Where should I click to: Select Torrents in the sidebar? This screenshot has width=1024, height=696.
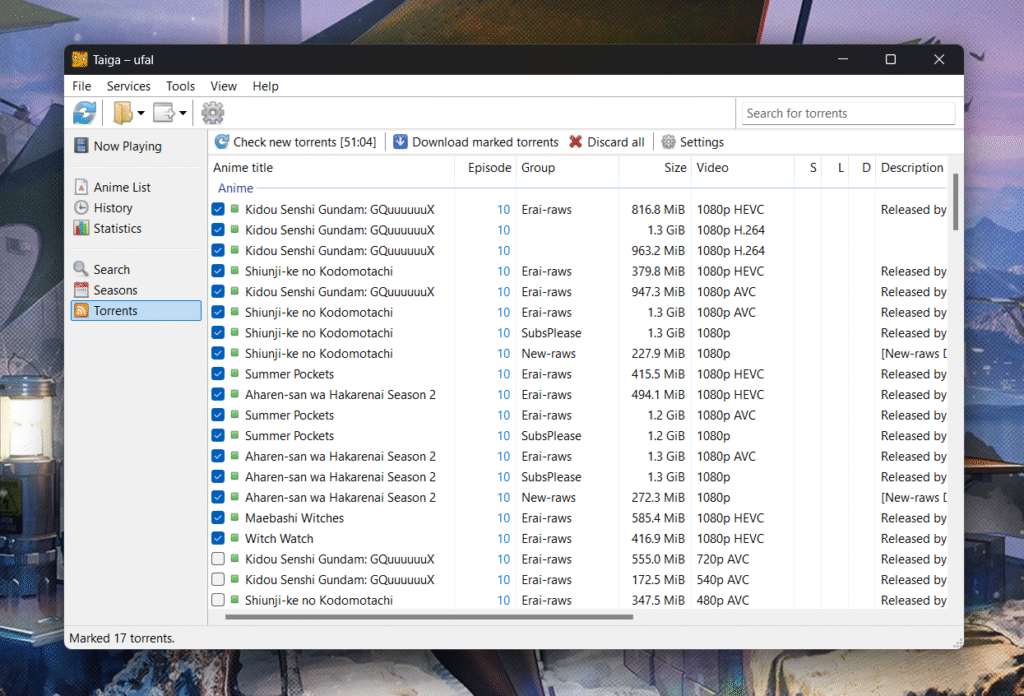point(136,311)
